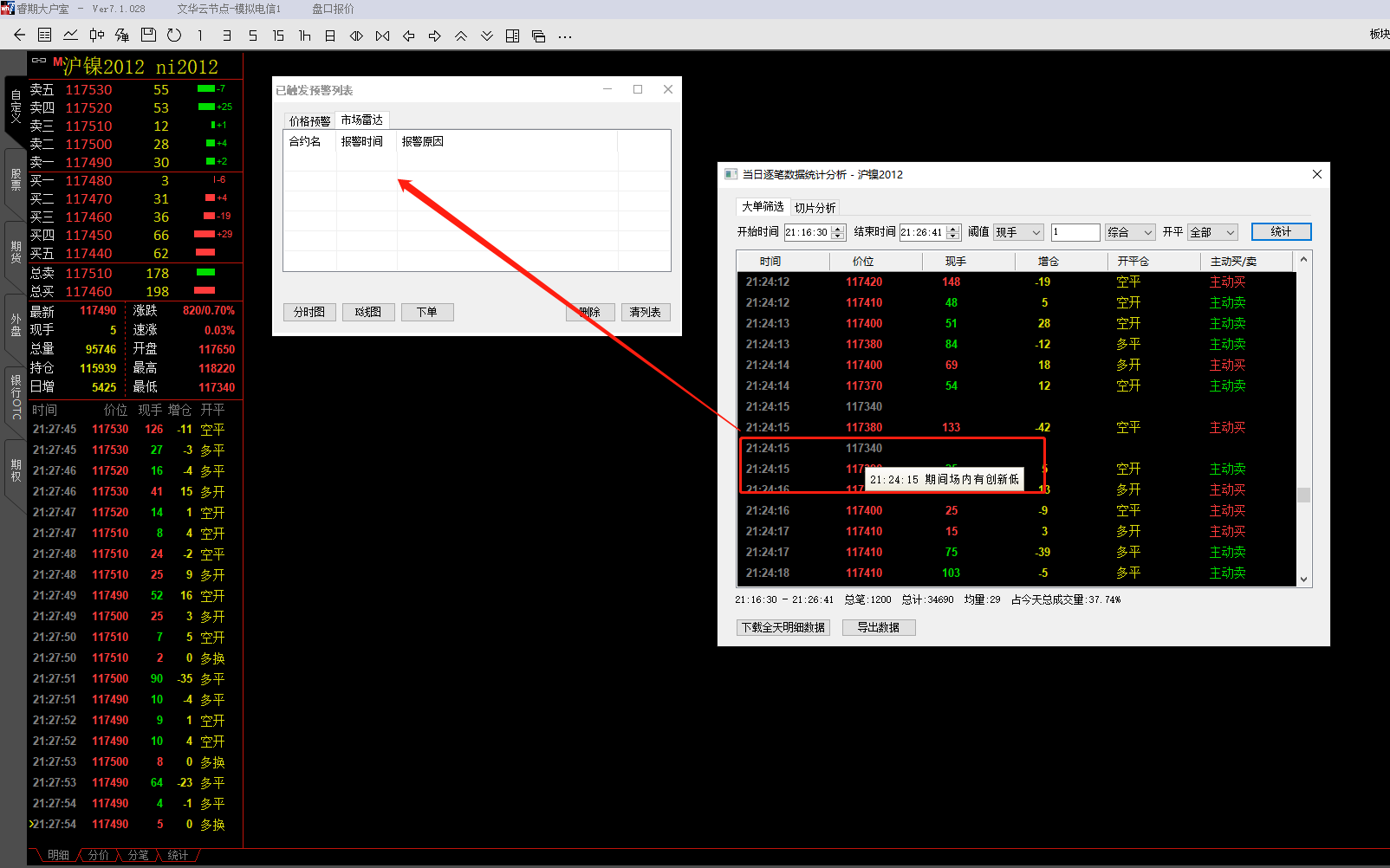
Task: Click the 导出数据 button
Action: tap(878, 627)
